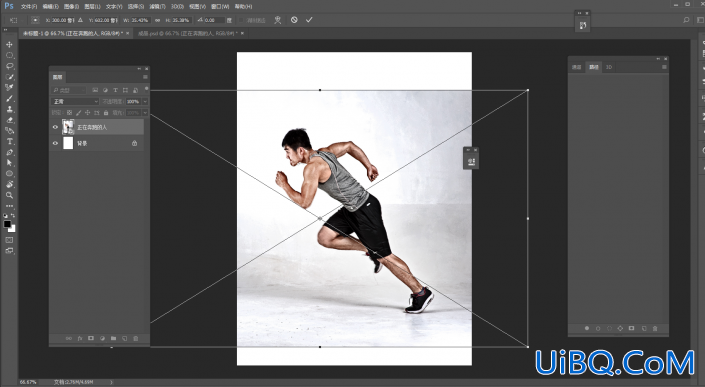Delete layer via trash icon in Layers panel
Image resolution: width=705 pixels, height=387 pixels.
coord(136,338)
